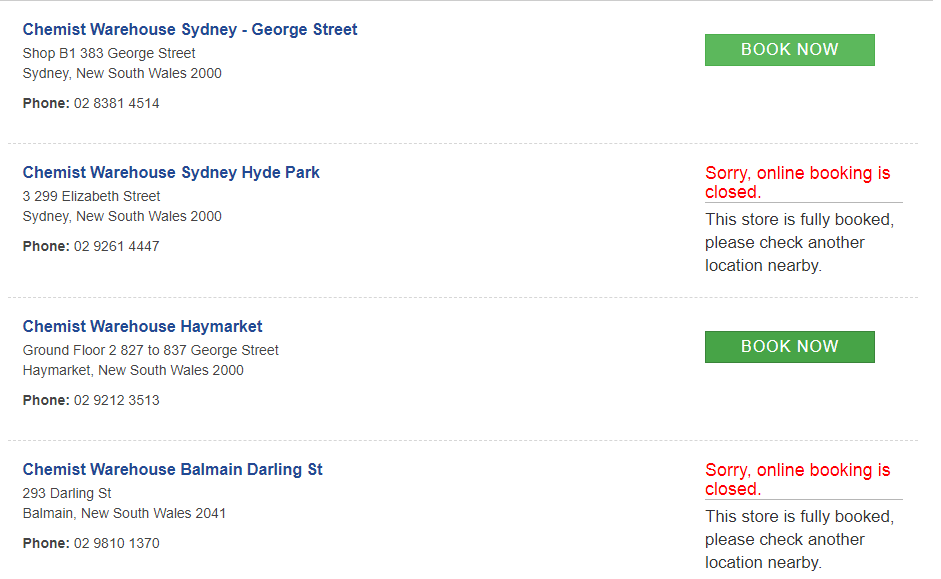Click the Ground Floor 2 827 to 837 address
Image resolution: width=941 pixels, height=579 pixels.
coord(150,351)
